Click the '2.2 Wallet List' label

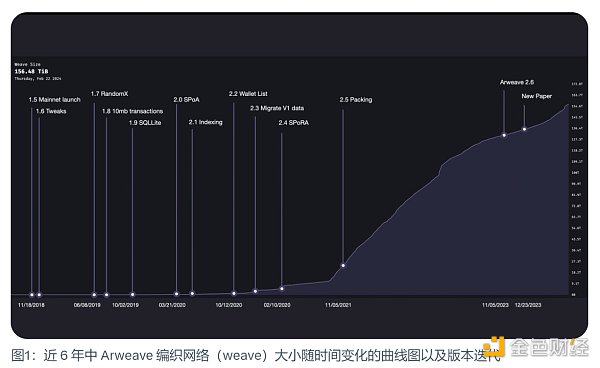[x=248, y=94]
